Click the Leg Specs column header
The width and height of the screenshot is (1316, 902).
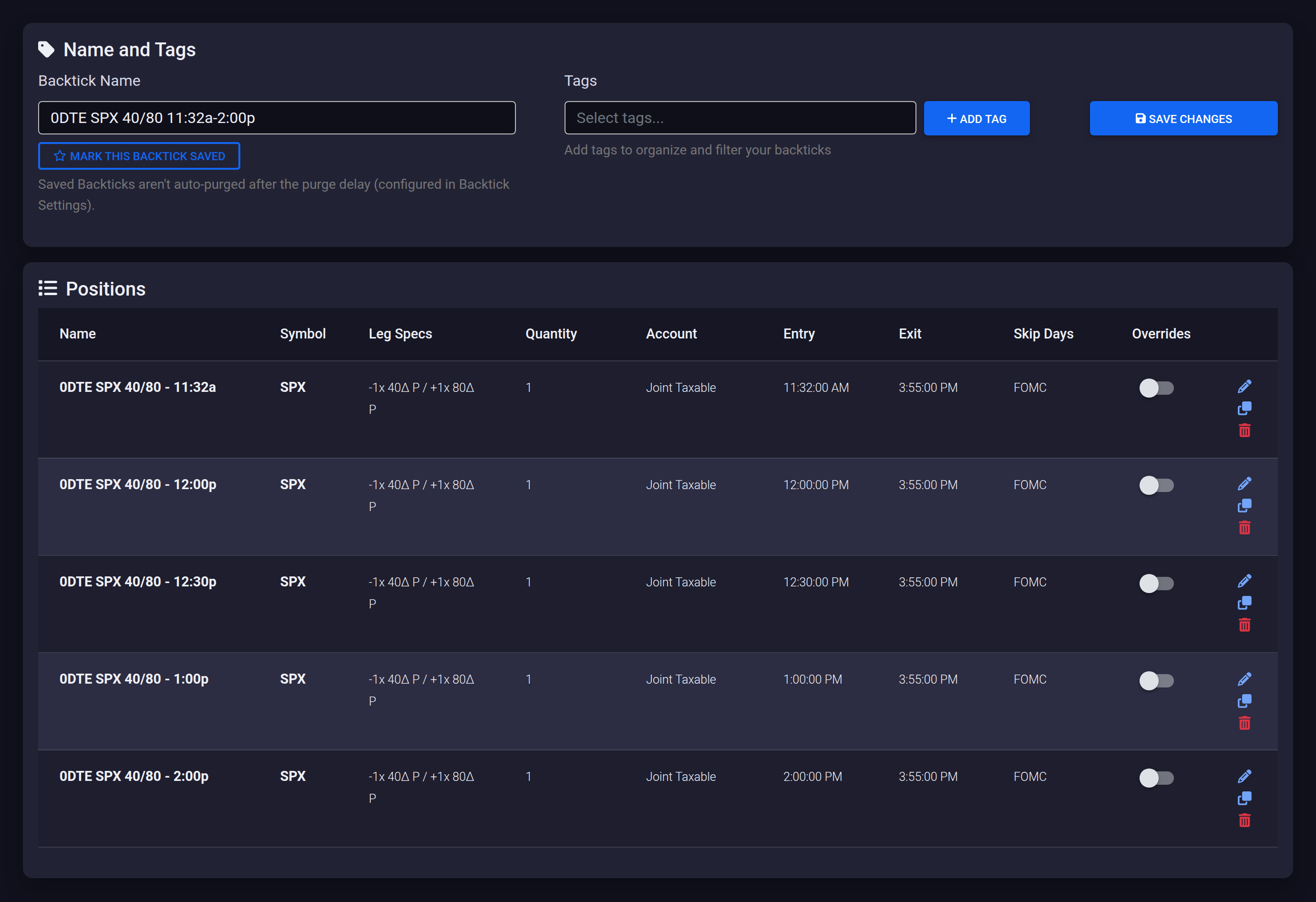(x=401, y=334)
